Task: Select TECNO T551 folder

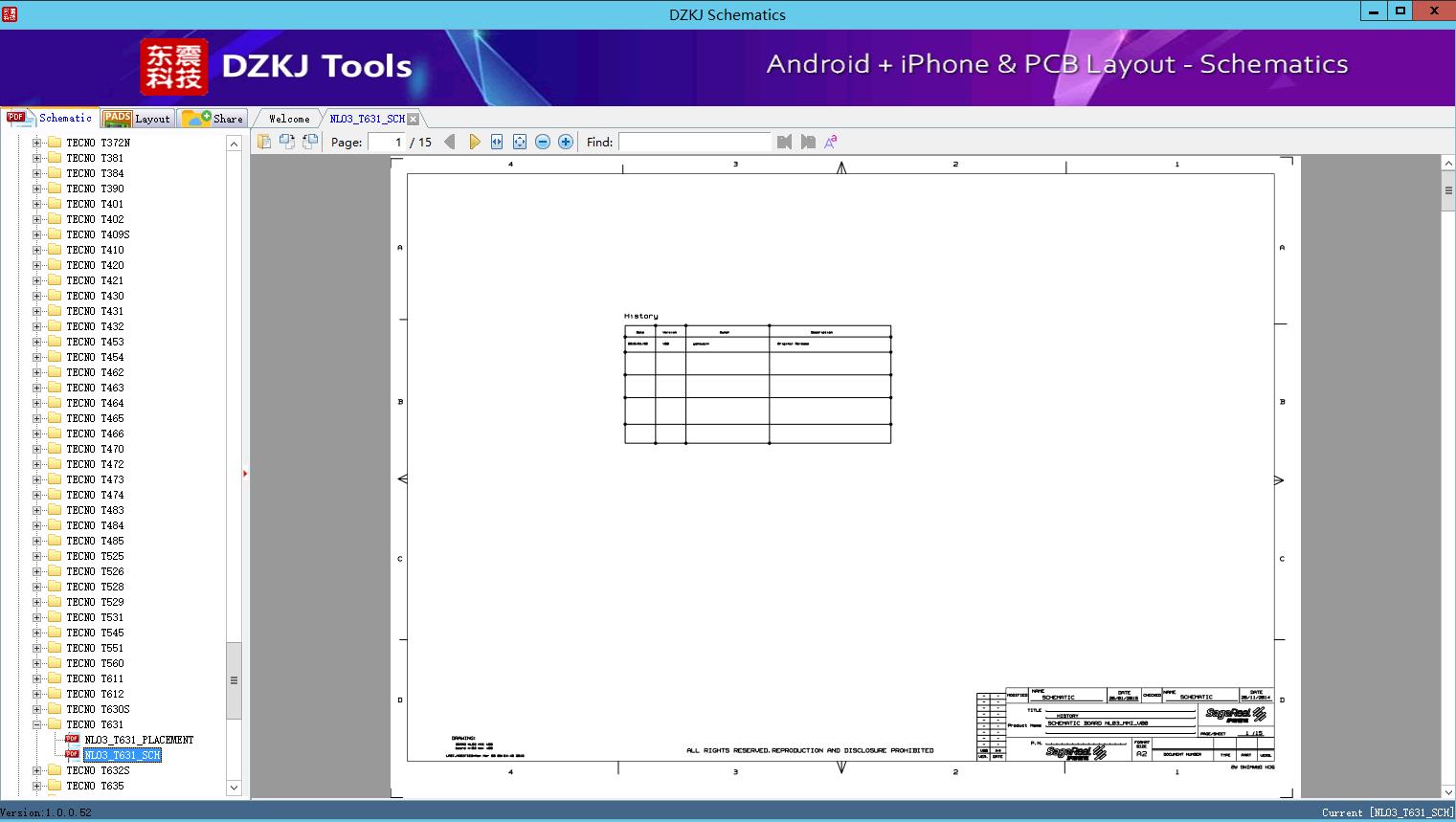Action: 95,648
